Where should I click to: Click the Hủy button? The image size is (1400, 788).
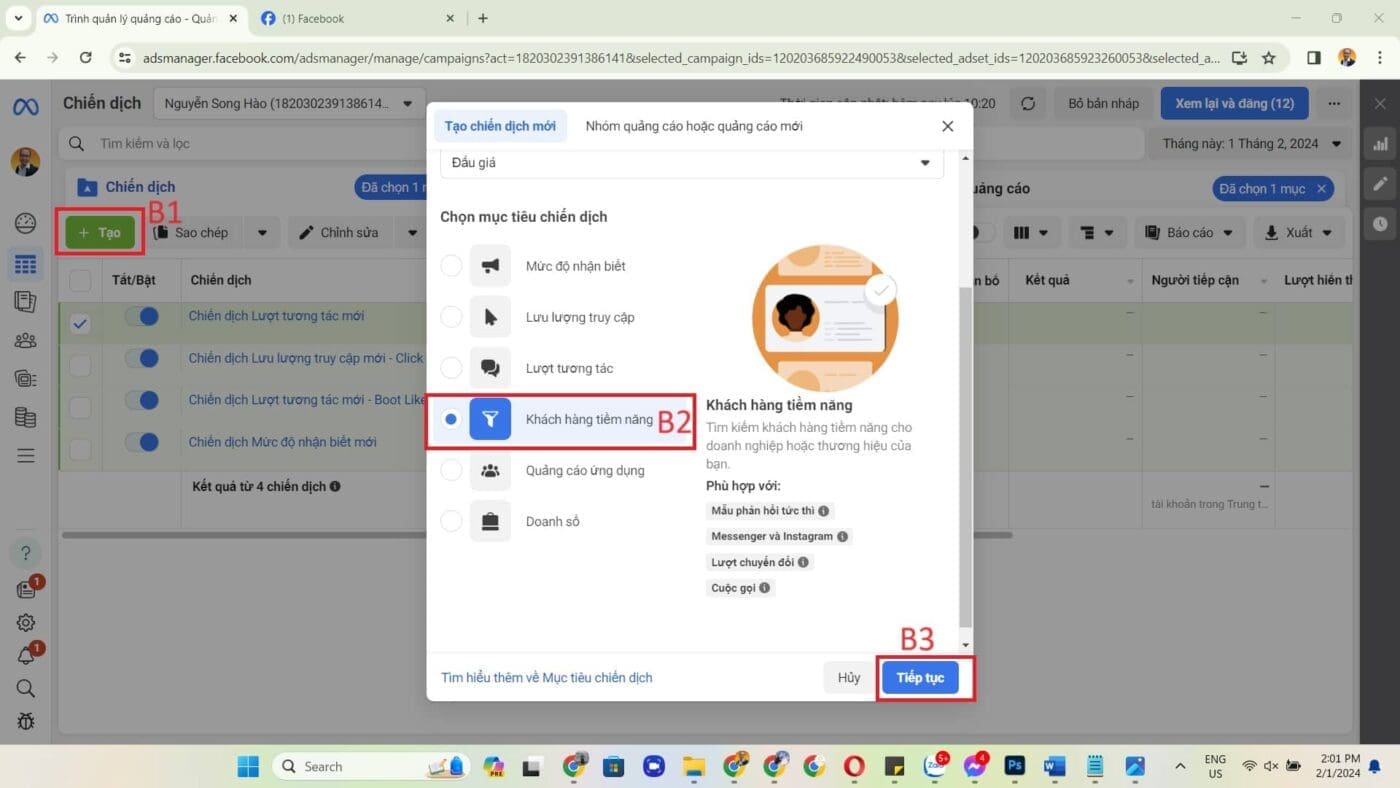[x=849, y=678]
